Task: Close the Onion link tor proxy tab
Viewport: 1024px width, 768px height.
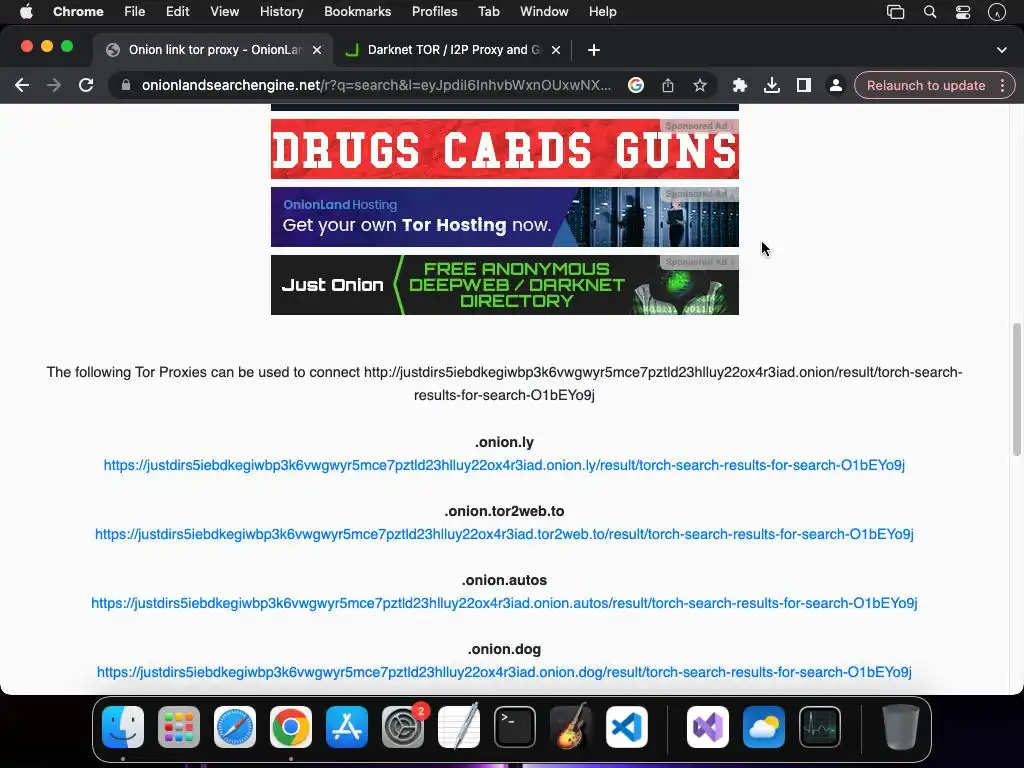Action: (x=317, y=50)
